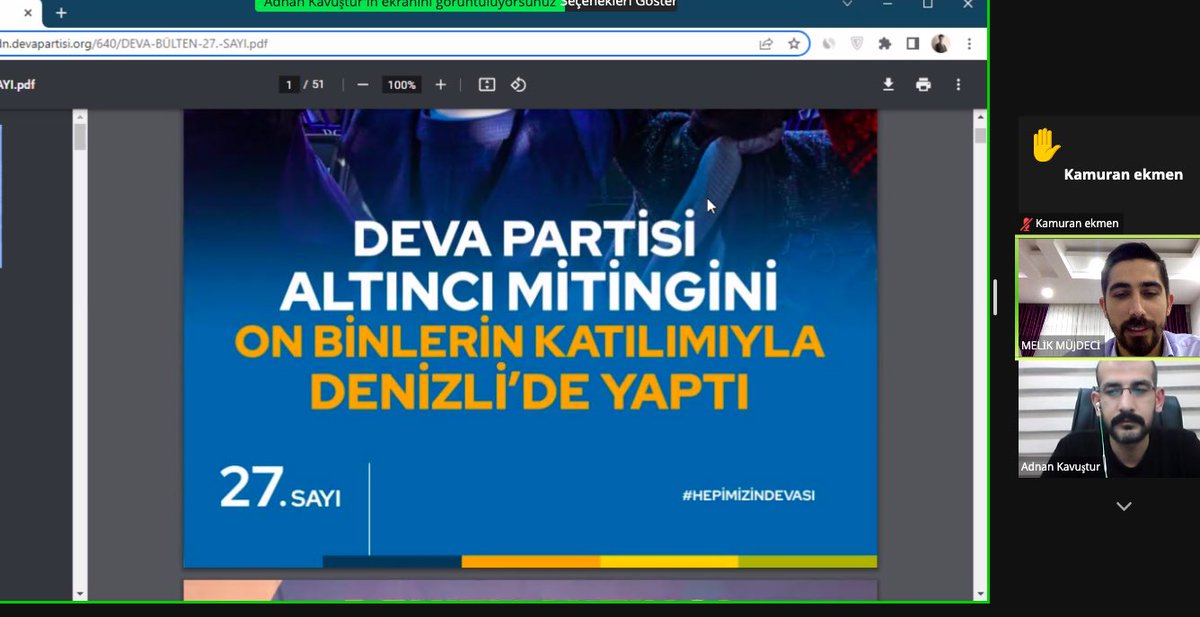This screenshot has height=617, width=1200.
Task: Print the PDF document
Action: (x=923, y=85)
